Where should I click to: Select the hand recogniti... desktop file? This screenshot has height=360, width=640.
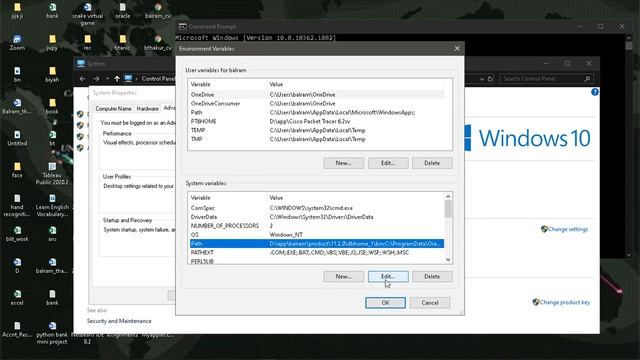tap(17, 205)
